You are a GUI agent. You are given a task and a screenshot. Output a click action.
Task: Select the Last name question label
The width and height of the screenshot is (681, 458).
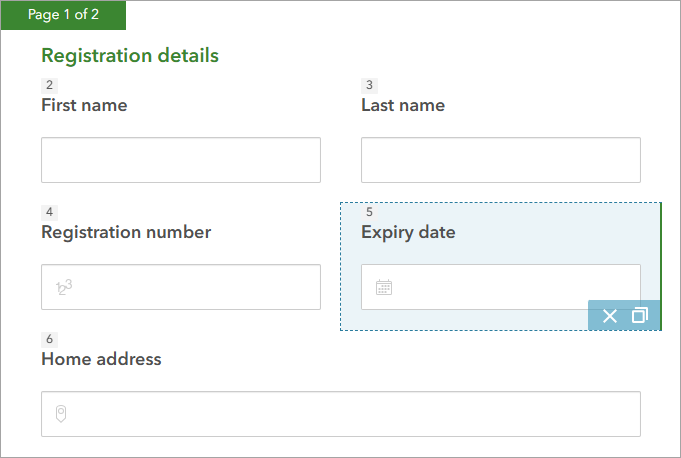[x=403, y=105]
